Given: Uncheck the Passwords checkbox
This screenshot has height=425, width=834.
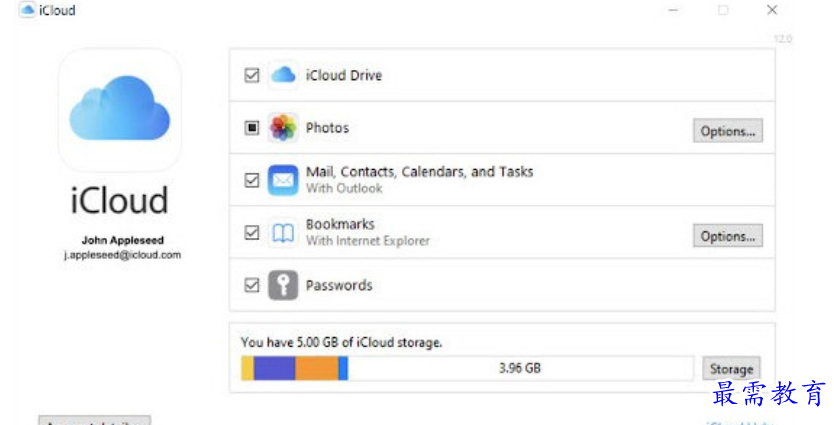Looking at the screenshot, I should [x=252, y=285].
